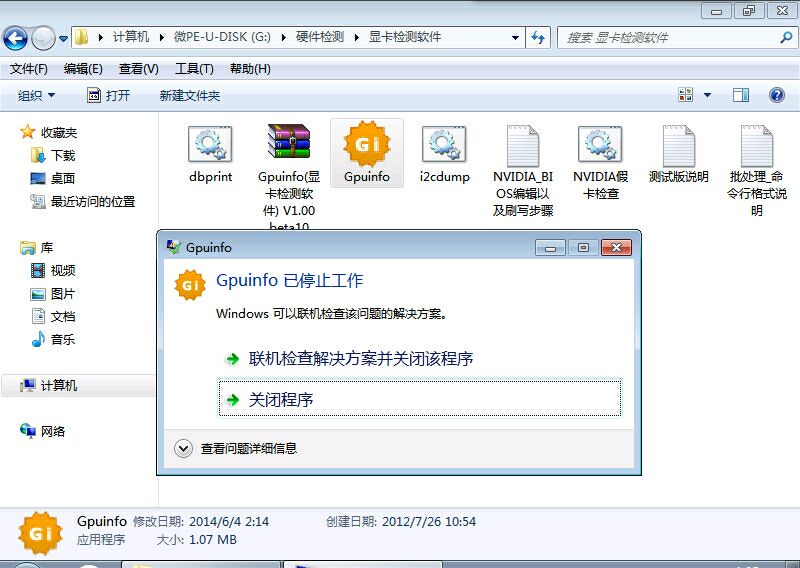Screen dimensions: 800x568
Task: Open the 帮助(H) menu
Action: pyautogui.click(x=250, y=69)
